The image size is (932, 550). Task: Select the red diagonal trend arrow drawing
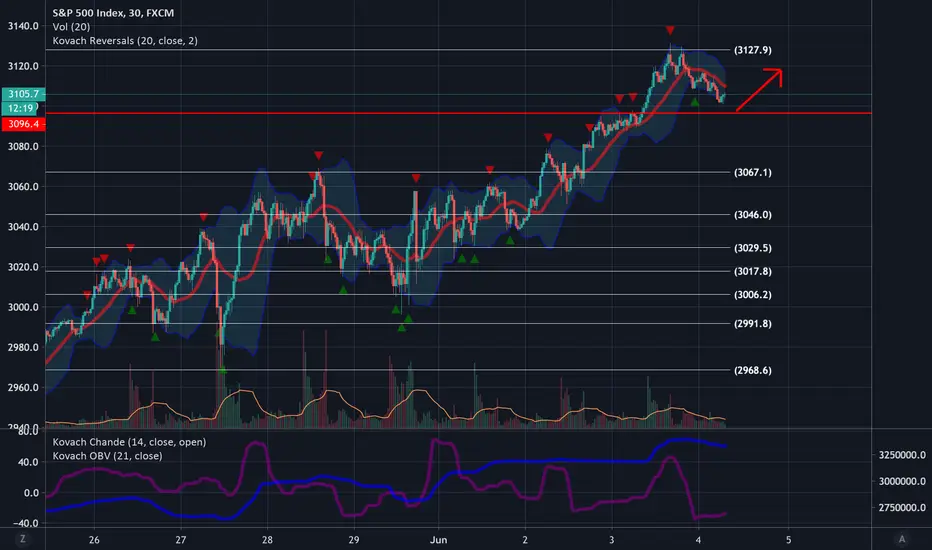[x=759, y=90]
